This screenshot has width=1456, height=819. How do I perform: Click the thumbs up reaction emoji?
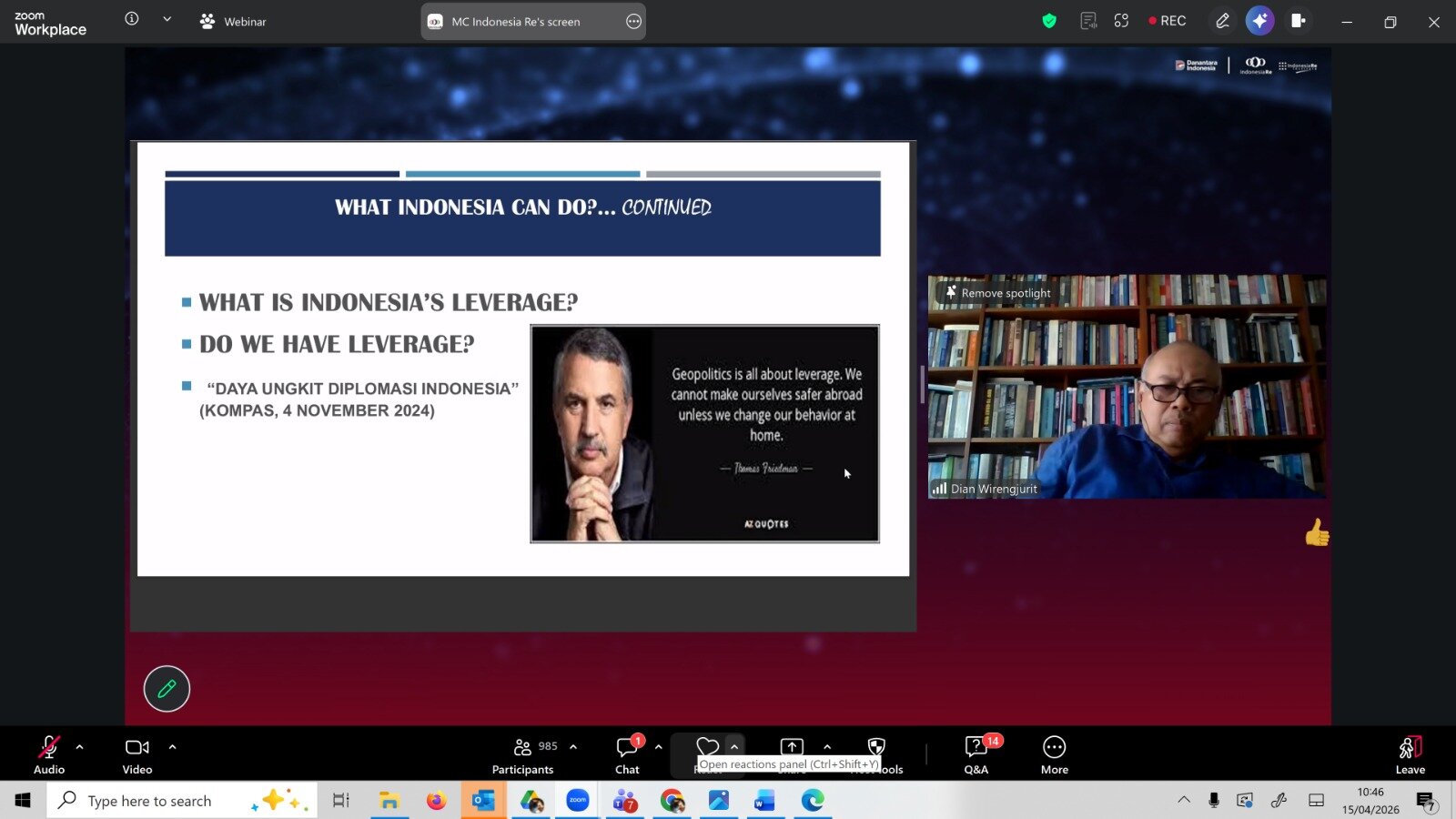click(x=1317, y=532)
